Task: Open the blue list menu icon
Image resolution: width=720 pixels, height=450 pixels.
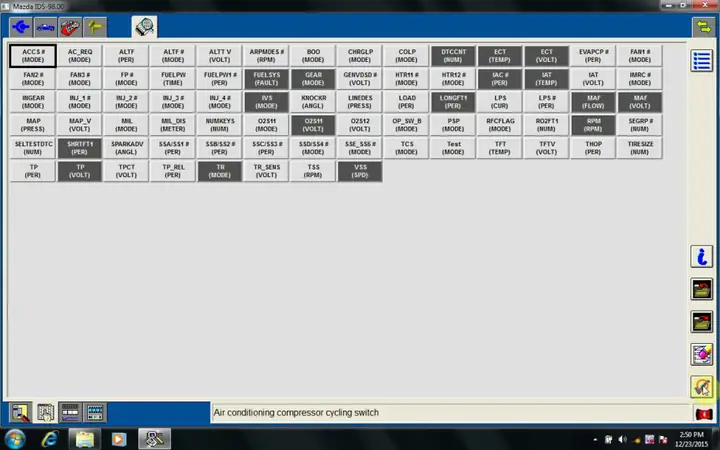Action: click(702, 61)
